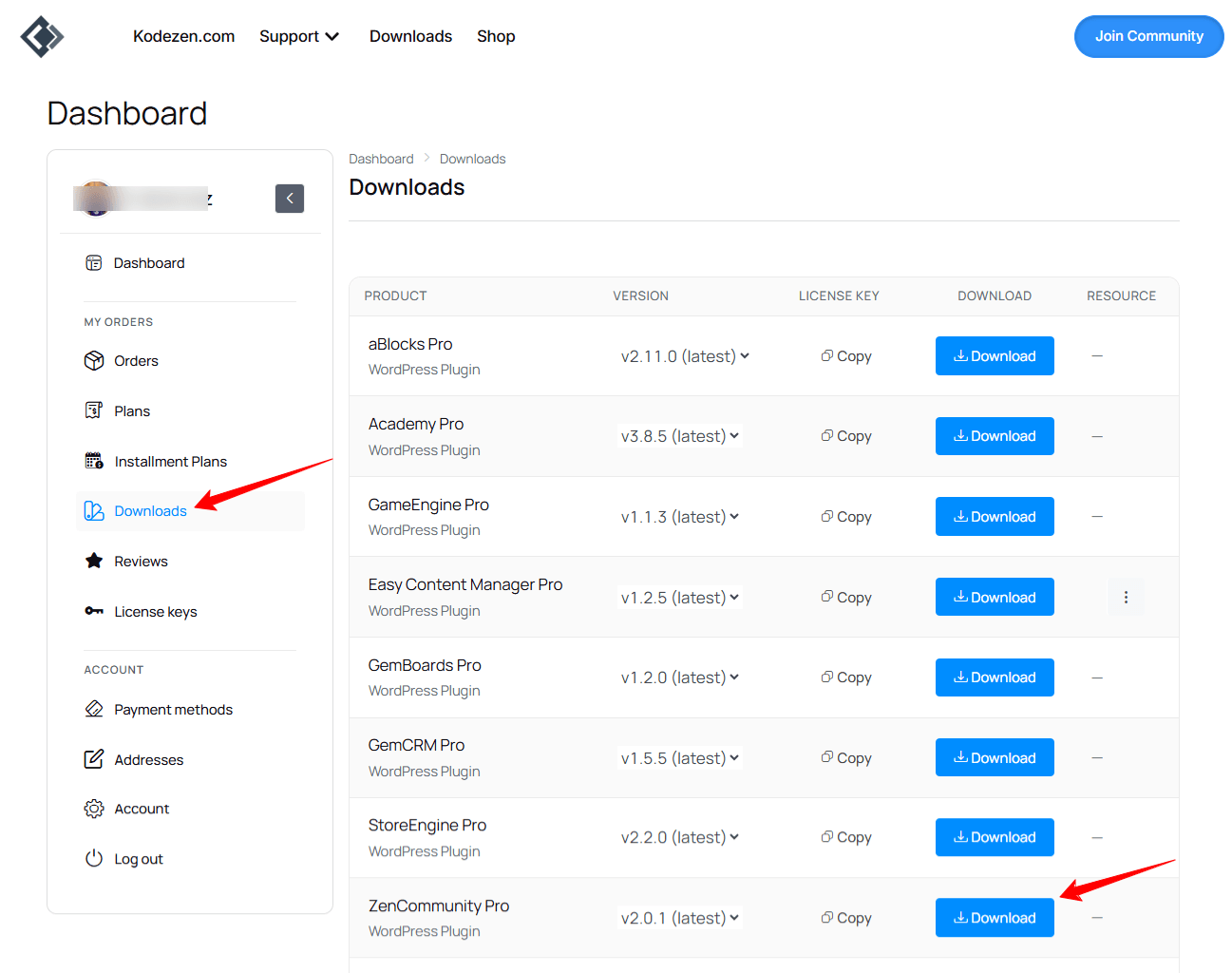This screenshot has height=973, width=1232.
Task: Open ZenCommunity Pro version dropdown
Action: 680,918
